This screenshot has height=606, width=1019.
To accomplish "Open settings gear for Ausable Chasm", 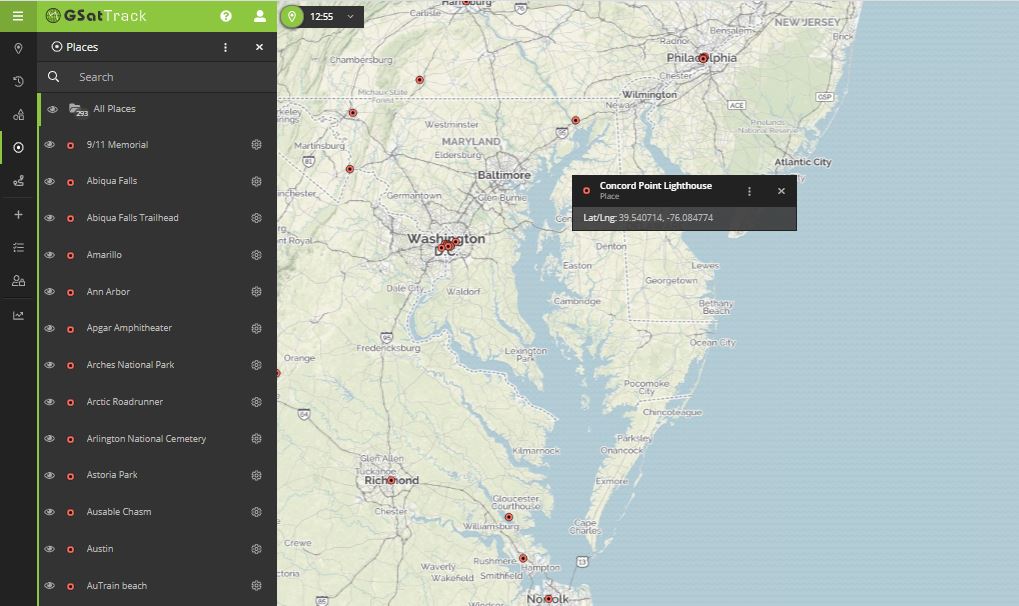I will (256, 512).
